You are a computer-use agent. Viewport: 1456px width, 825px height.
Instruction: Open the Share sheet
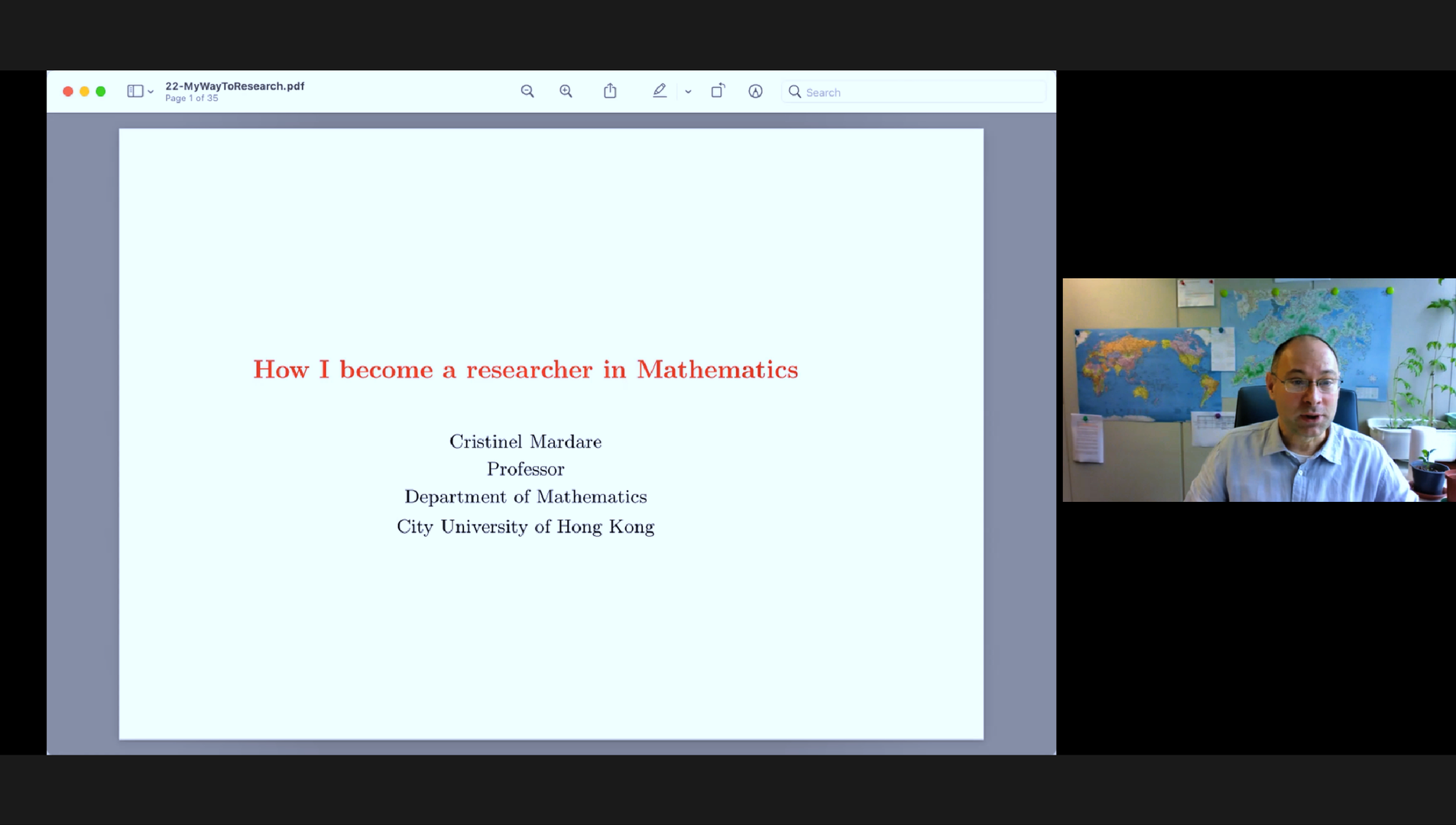point(610,90)
